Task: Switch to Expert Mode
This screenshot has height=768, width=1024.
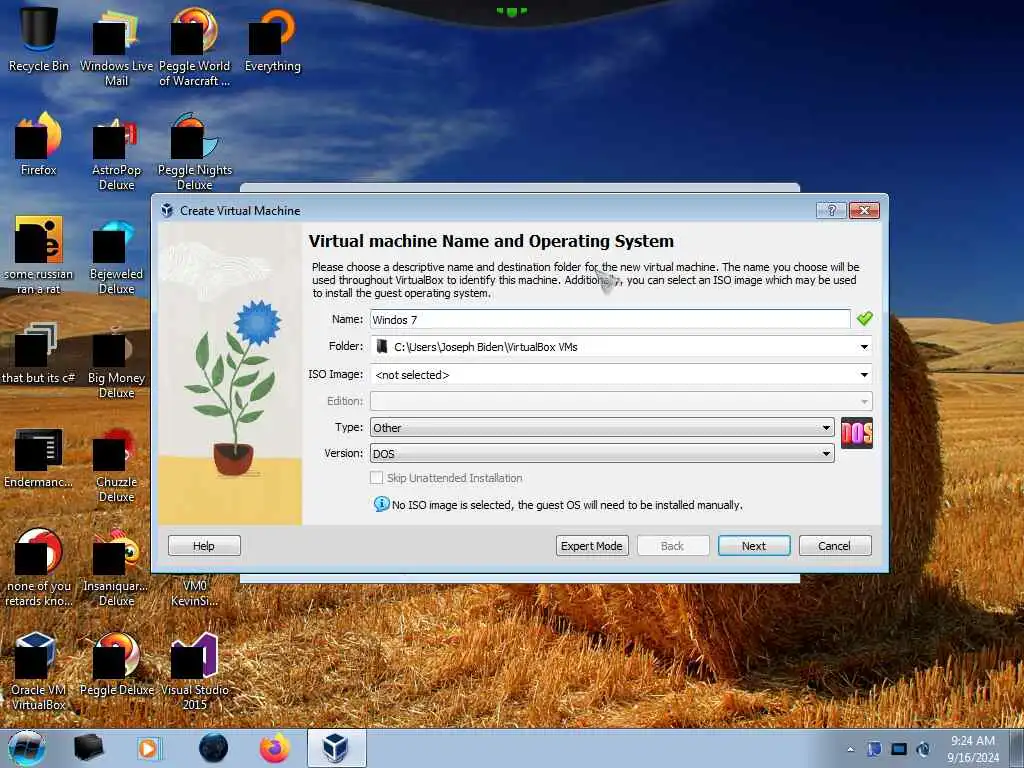Action: [592, 546]
